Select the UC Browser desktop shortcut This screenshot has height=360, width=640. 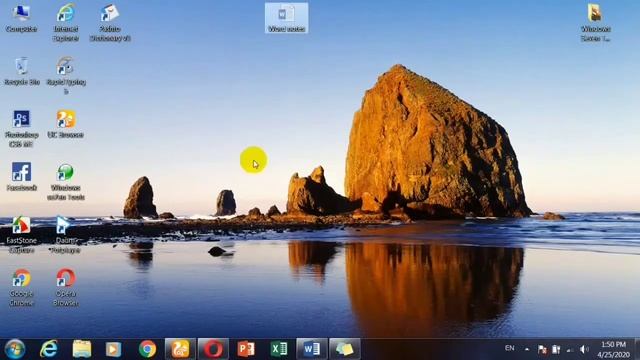[66, 124]
